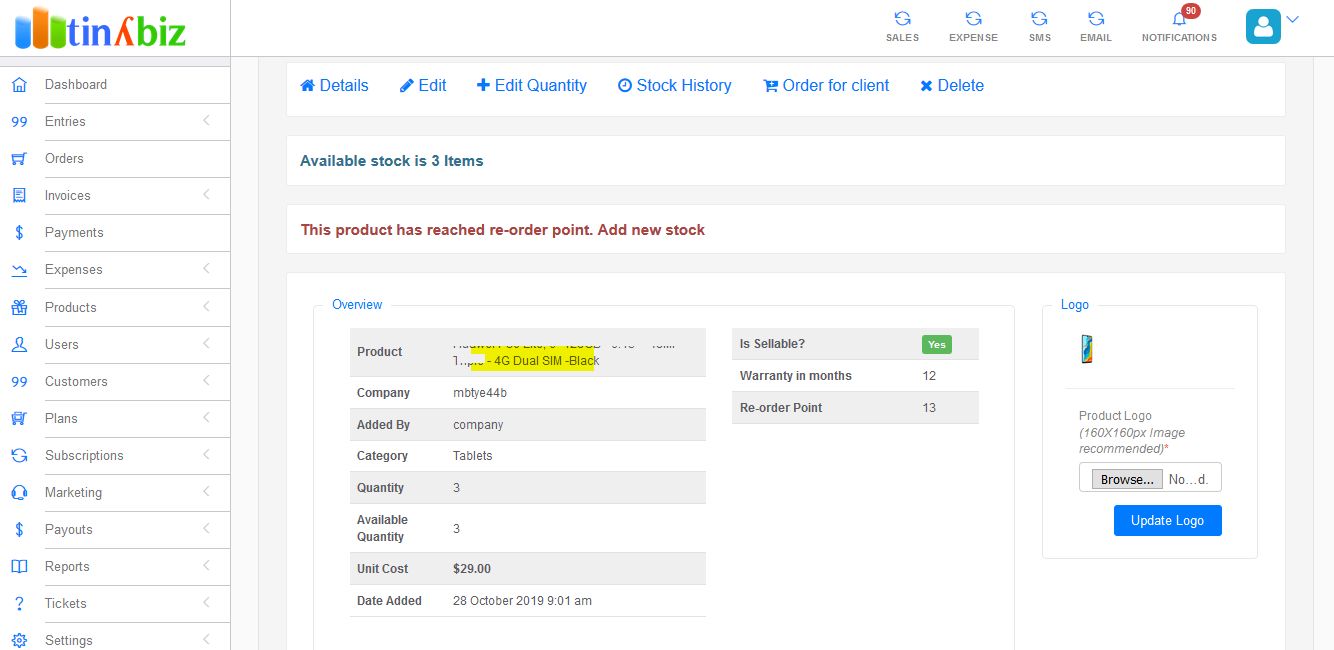The width and height of the screenshot is (1334, 650).
Task: Click the product logo thumbnail image
Action: (x=1087, y=349)
